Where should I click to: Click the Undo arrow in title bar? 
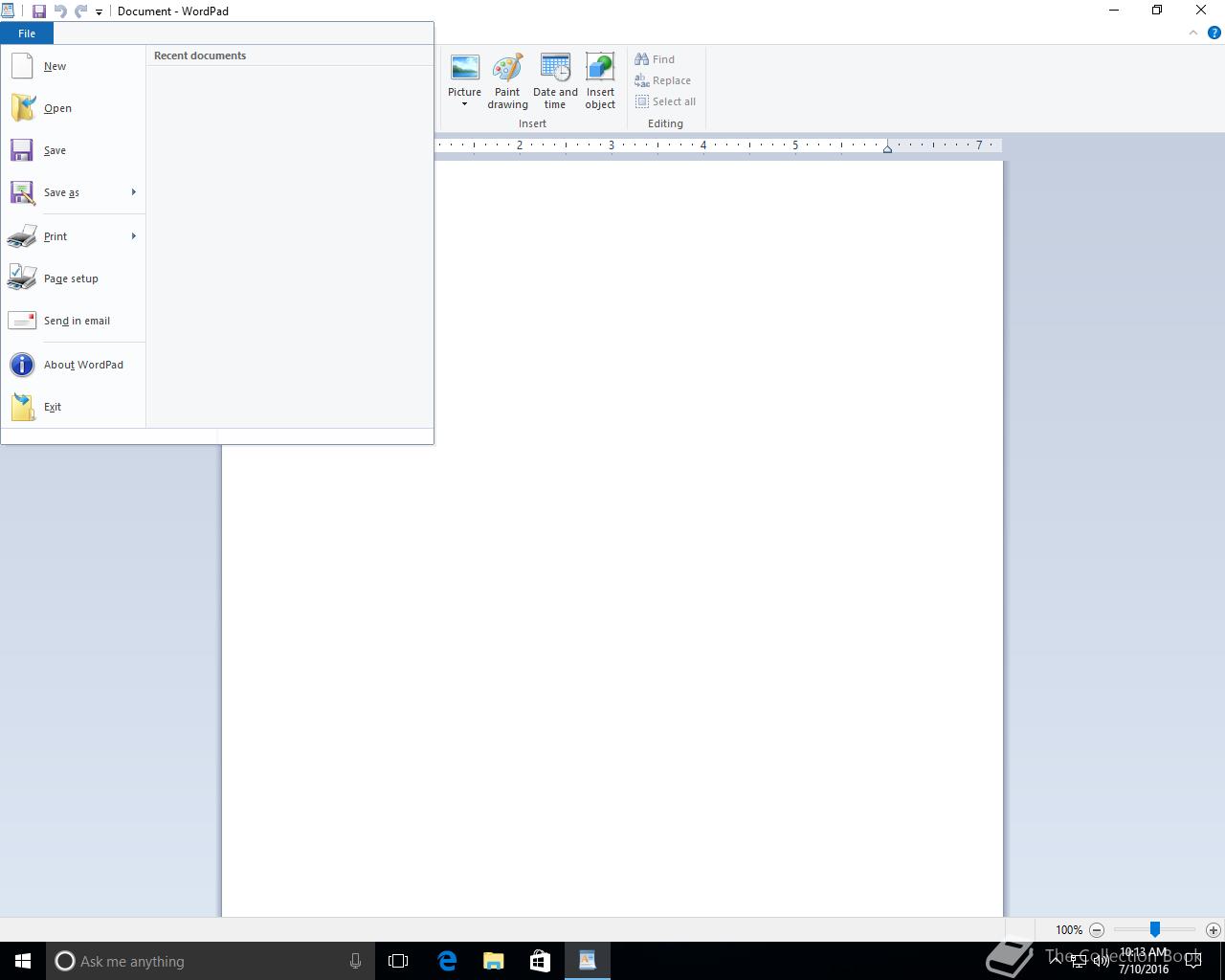pyautogui.click(x=60, y=11)
